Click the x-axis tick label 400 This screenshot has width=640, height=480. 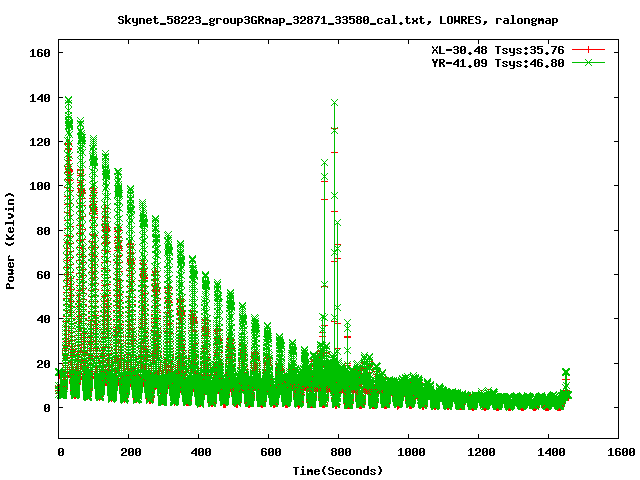pyautogui.click(x=201, y=452)
